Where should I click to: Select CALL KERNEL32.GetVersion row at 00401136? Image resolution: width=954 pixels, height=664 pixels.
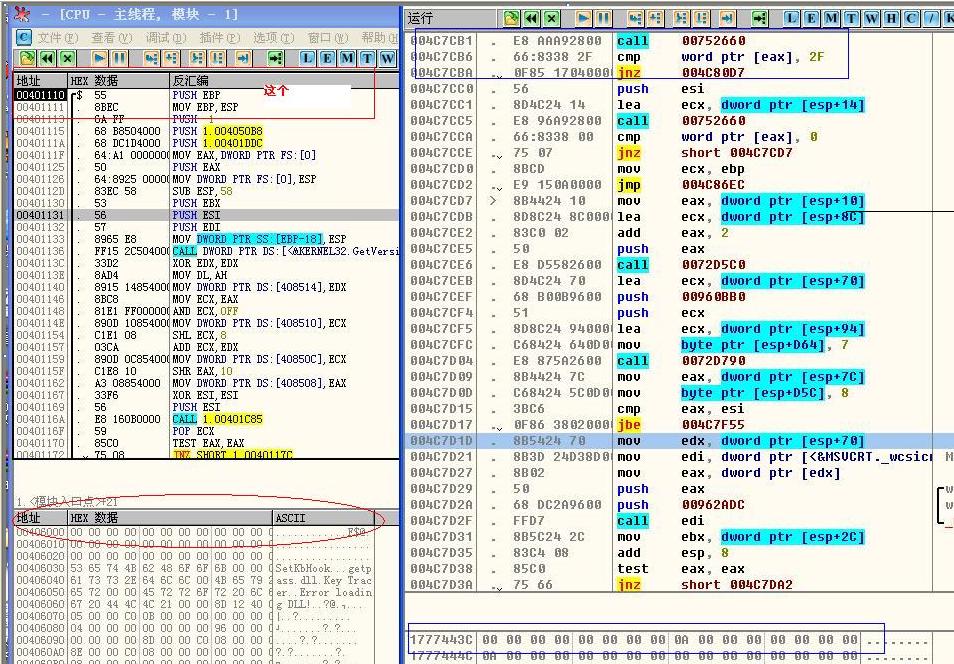coord(206,251)
